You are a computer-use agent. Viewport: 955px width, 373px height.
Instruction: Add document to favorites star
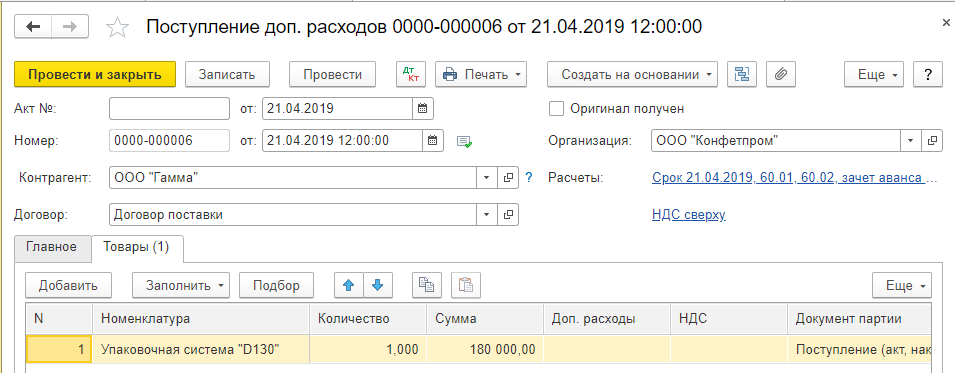click(x=117, y=27)
